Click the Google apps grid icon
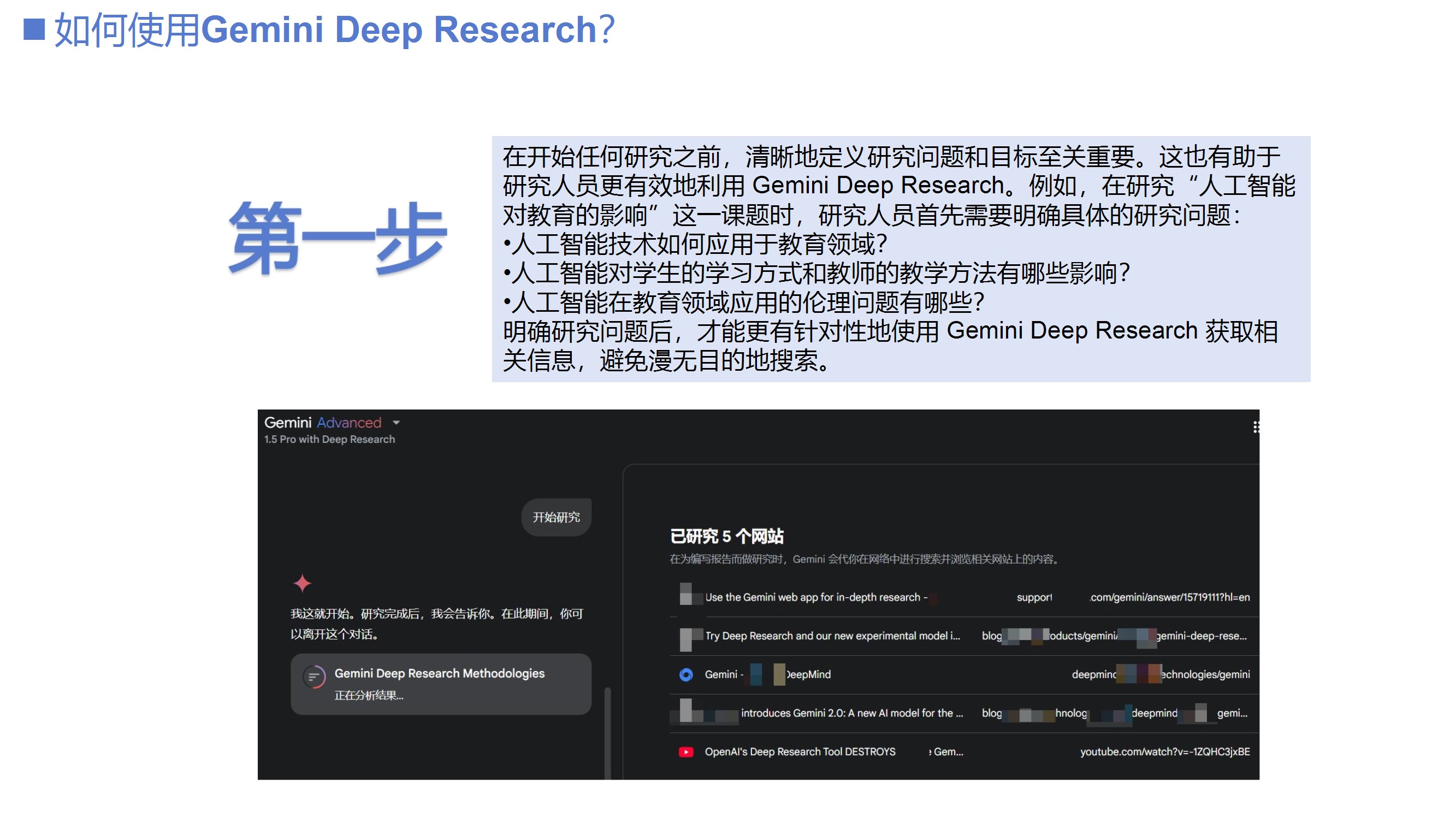This screenshot has height=819, width=1456. (1256, 427)
